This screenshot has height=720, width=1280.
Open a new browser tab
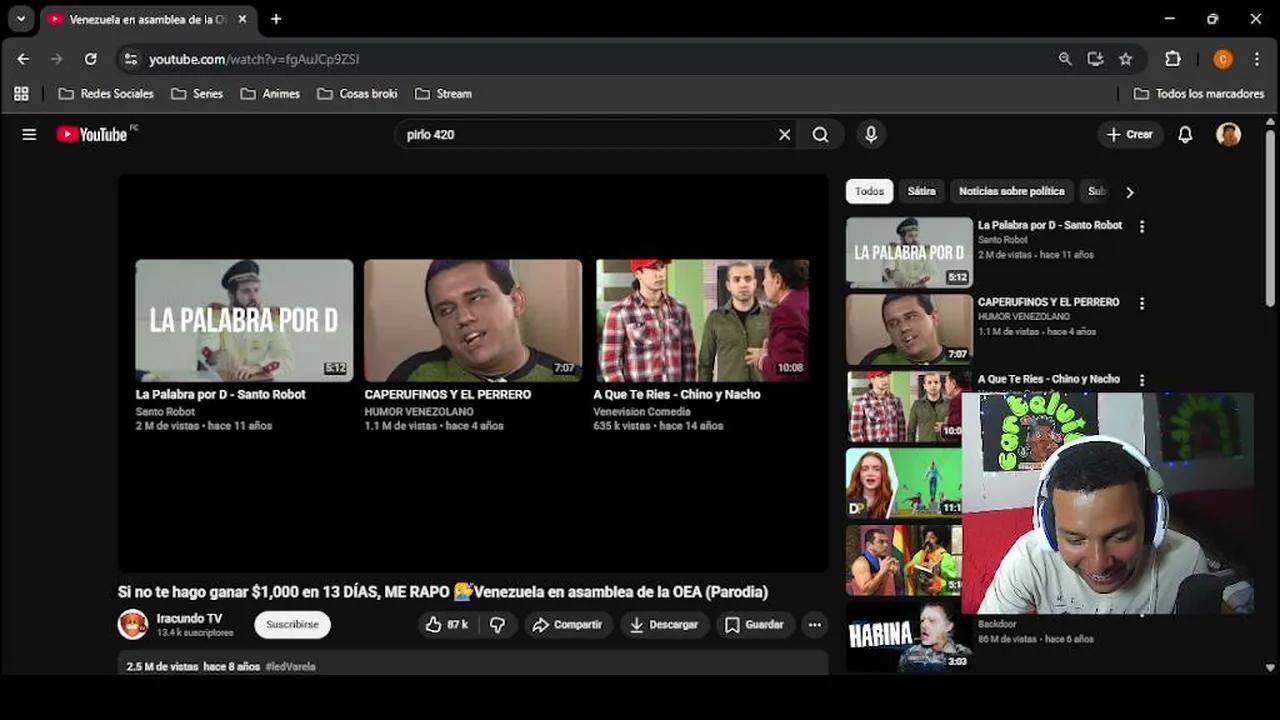coord(276,19)
